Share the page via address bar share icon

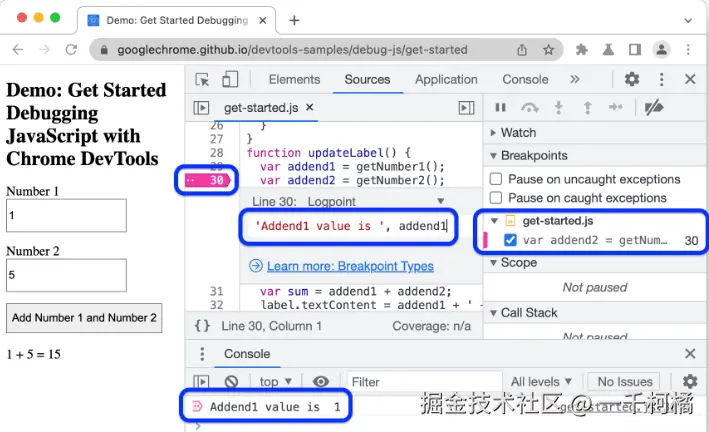[x=522, y=49]
